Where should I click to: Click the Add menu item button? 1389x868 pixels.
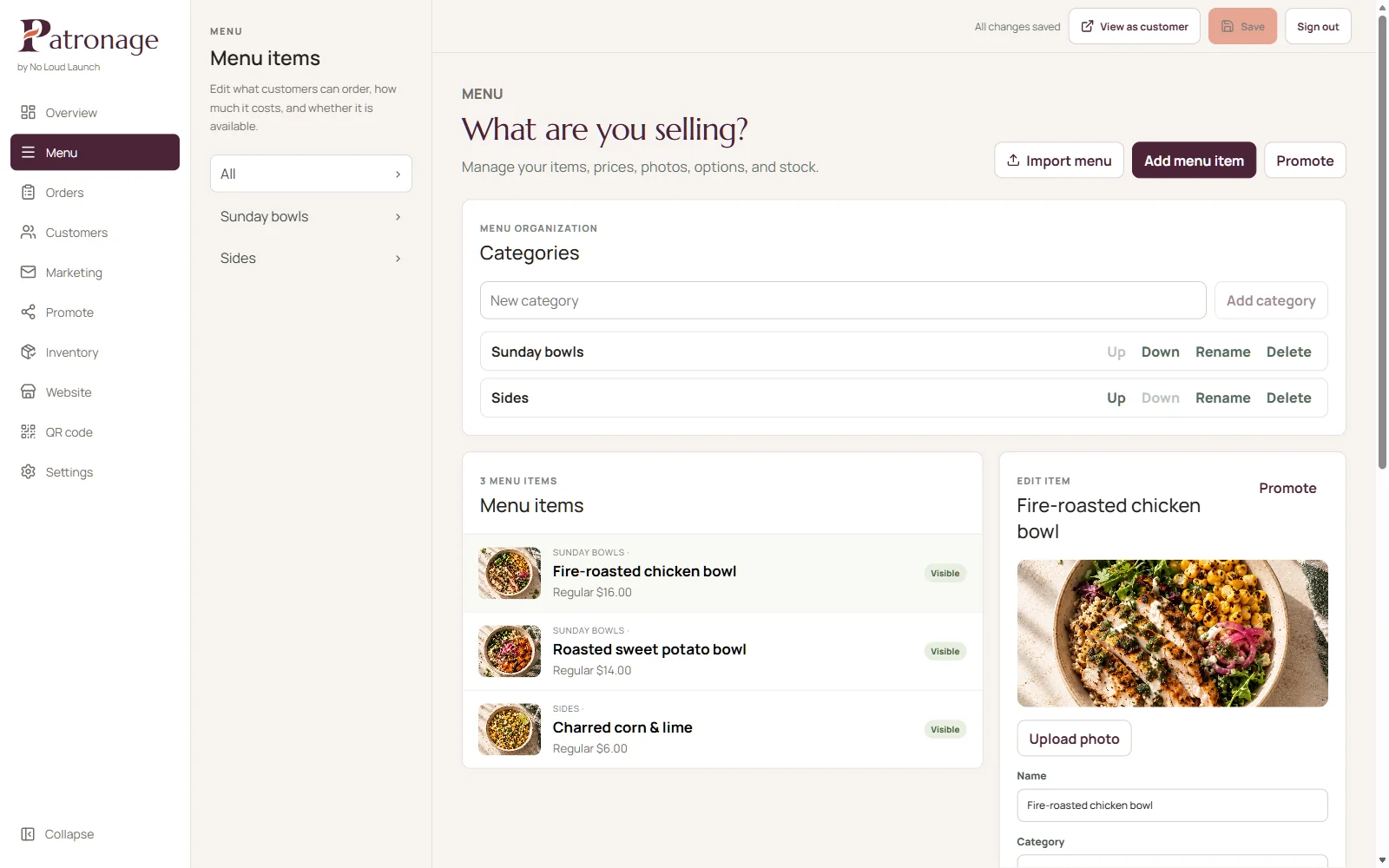tap(1194, 161)
